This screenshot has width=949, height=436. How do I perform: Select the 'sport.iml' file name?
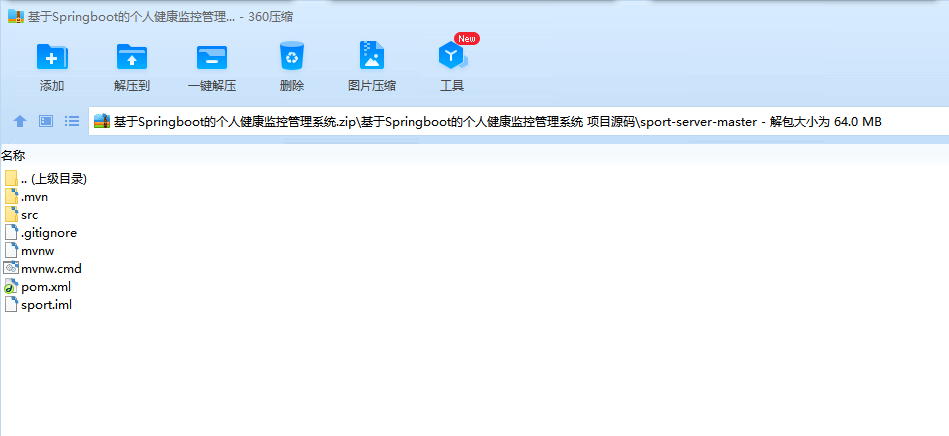coord(47,305)
